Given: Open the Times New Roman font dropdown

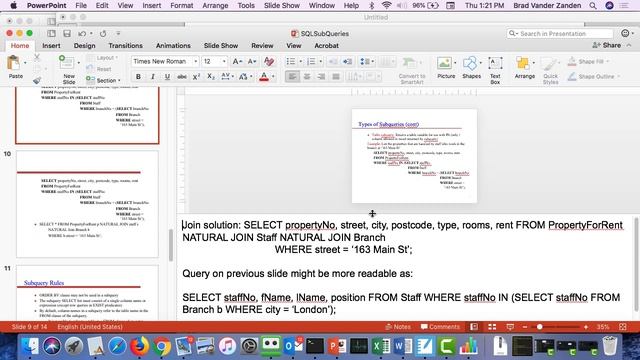Looking at the screenshot, I should tap(196, 62).
